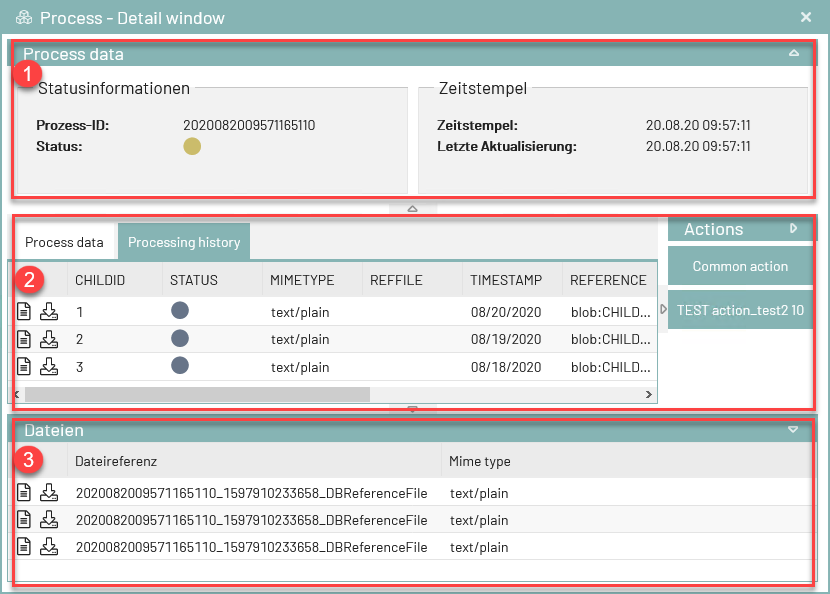Viewport: 830px width, 594px height.
Task: Execute TEST action_test2 10
Action: tap(739, 309)
